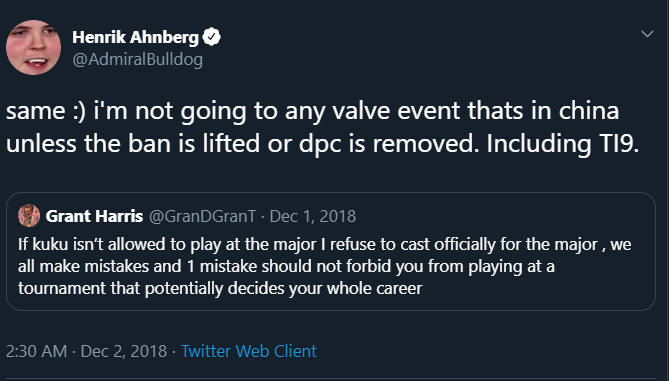Open quoted tweet via 'If kuku isn't allowed' line
The width and height of the screenshot is (669, 381).
pyautogui.click(x=324, y=244)
